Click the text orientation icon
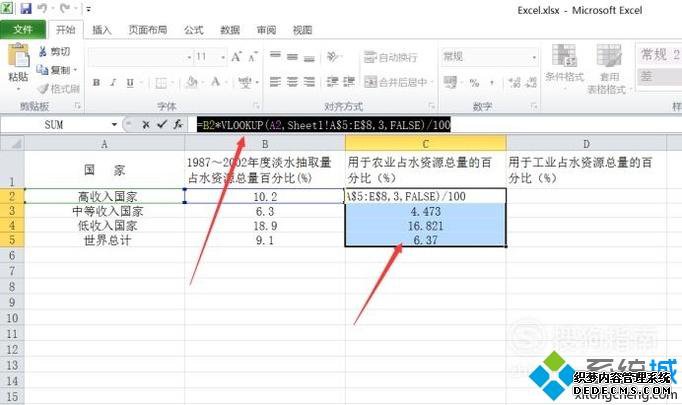This screenshot has height=405, width=682. [333, 56]
